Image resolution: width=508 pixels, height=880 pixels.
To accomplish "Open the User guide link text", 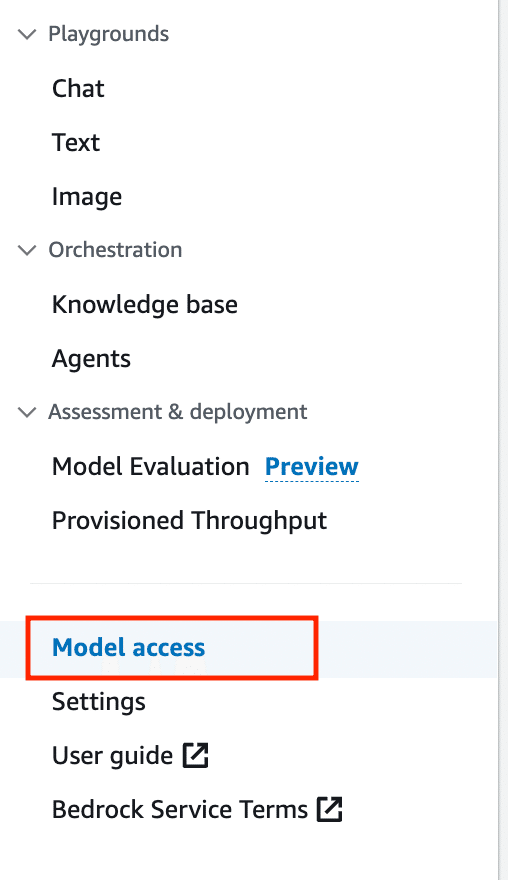I will 112,756.
